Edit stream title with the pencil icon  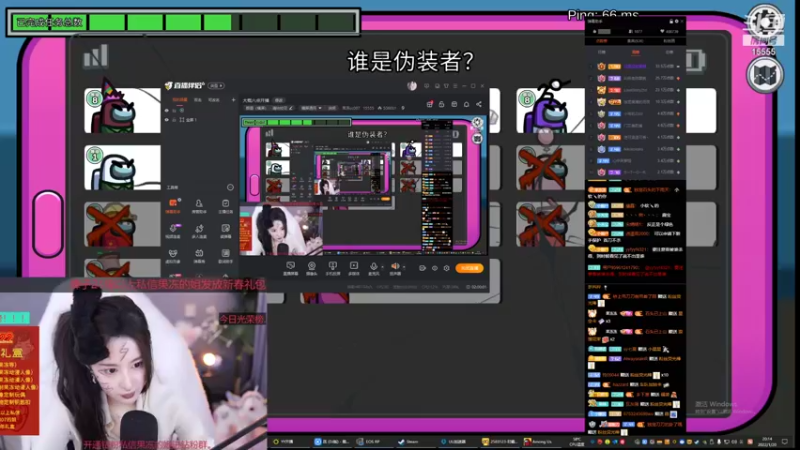291,108
